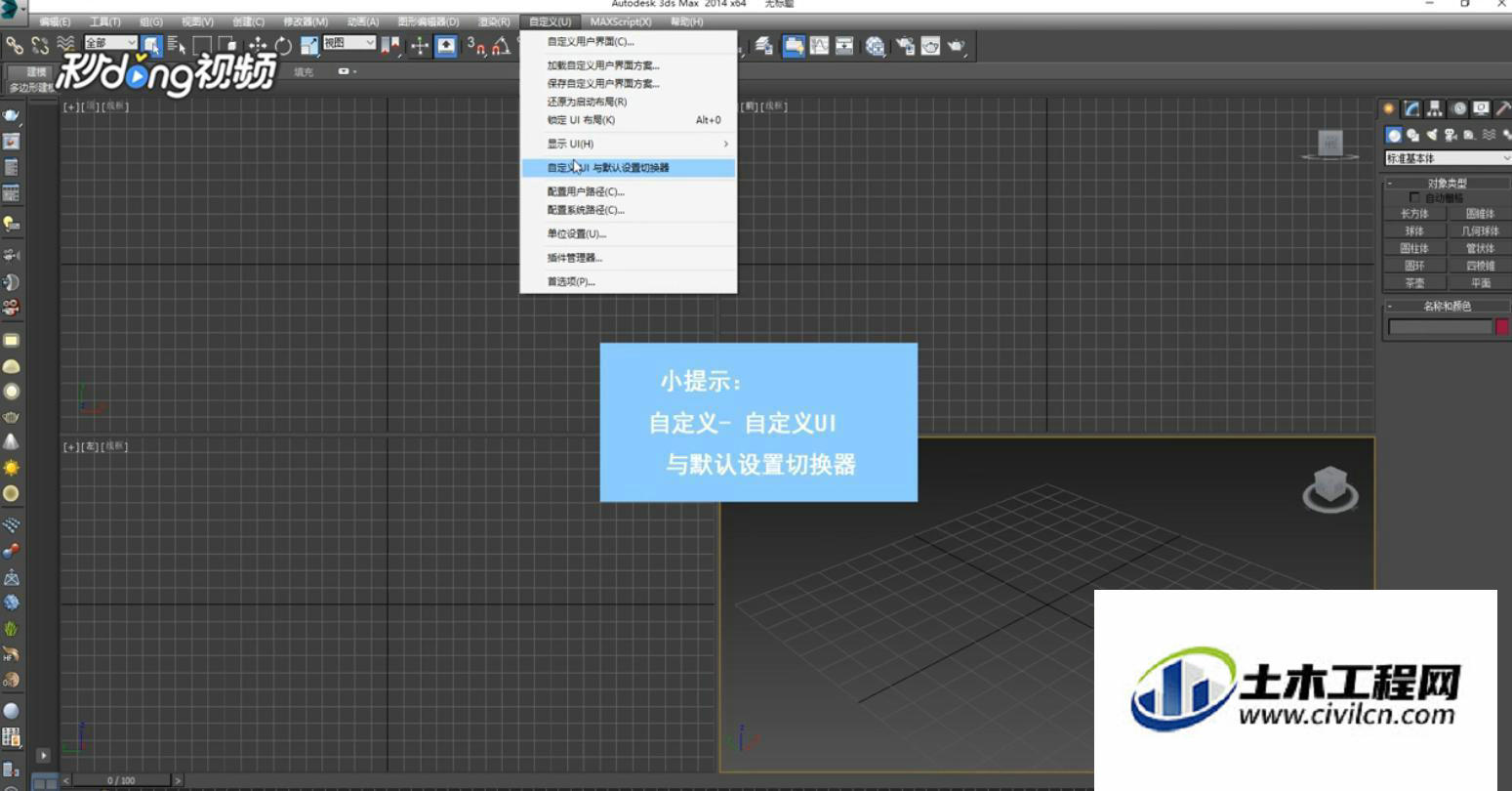Click the object name input field
The height and width of the screenshot is (791, 1512).
point(1441,327)
